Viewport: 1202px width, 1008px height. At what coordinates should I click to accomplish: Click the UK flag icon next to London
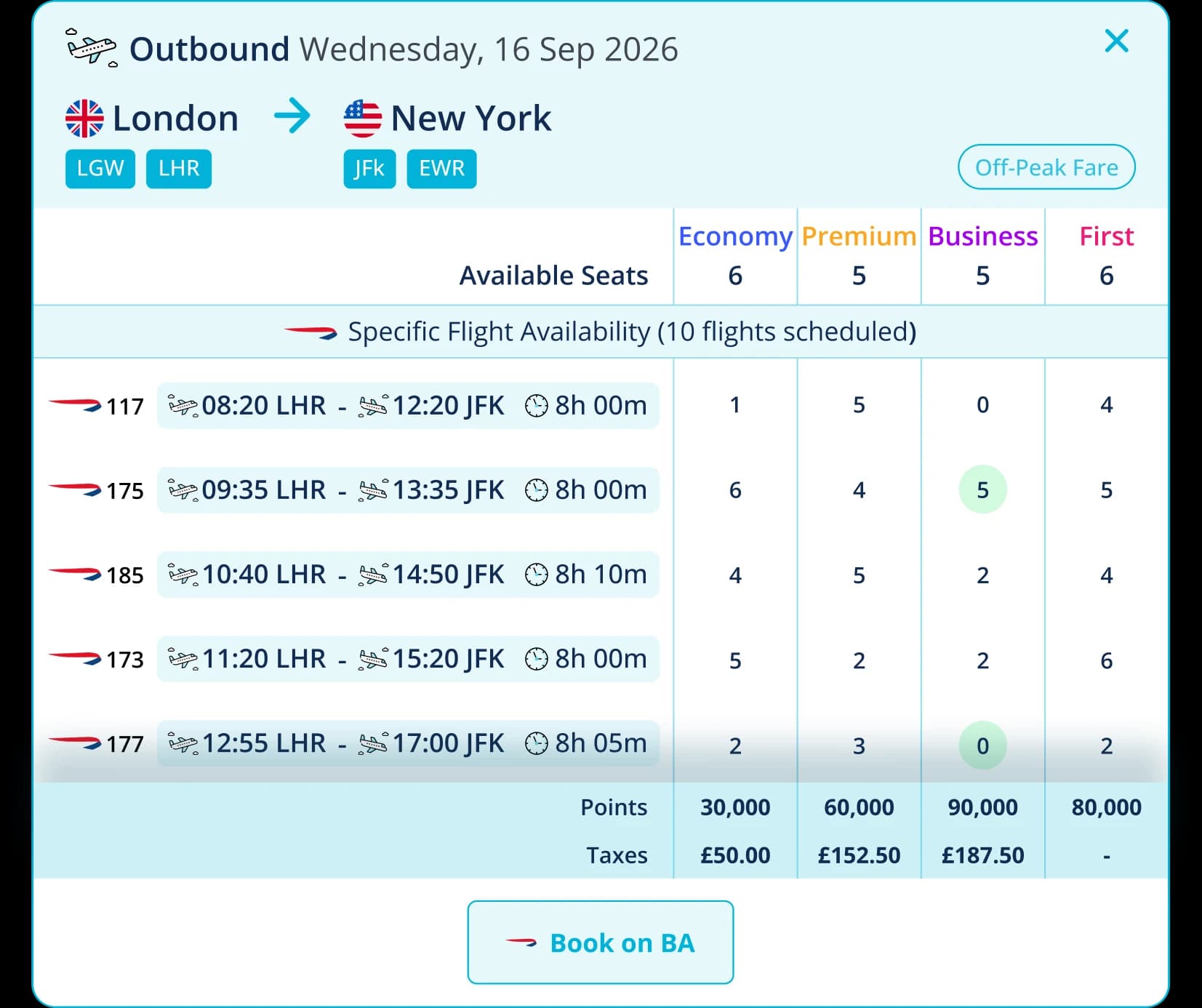point(84,119)
